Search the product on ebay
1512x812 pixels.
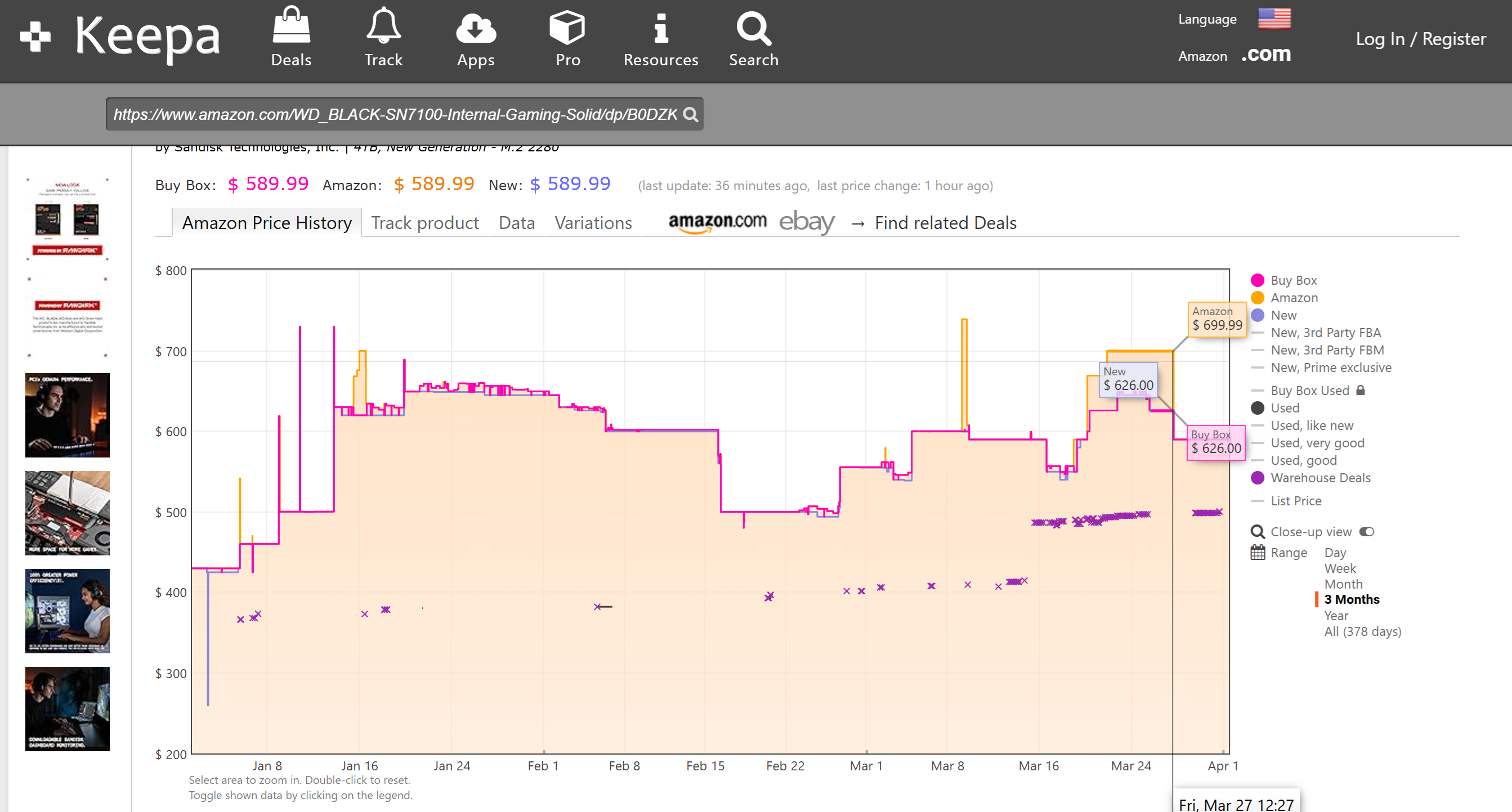click(x=806, y=222)
